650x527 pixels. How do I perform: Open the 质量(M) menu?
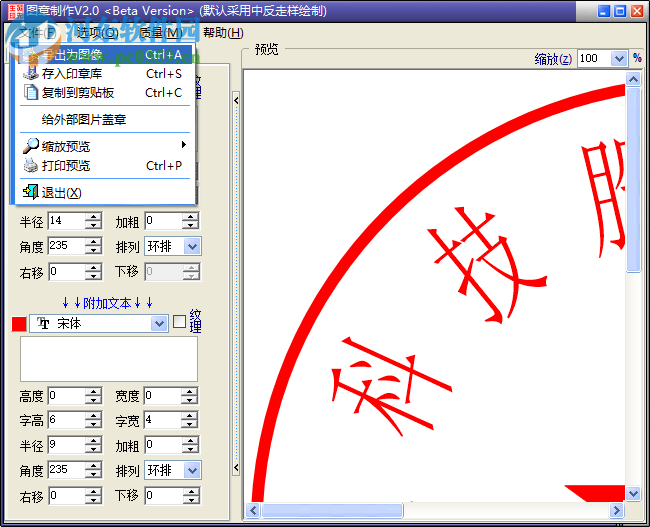[161, 33]
